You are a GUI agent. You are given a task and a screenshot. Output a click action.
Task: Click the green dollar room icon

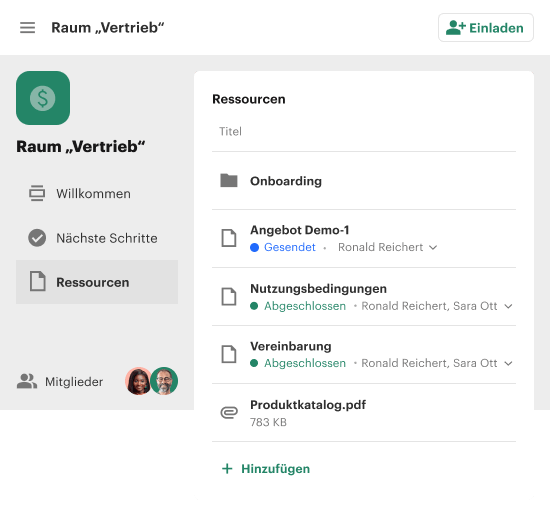(43, 98)
